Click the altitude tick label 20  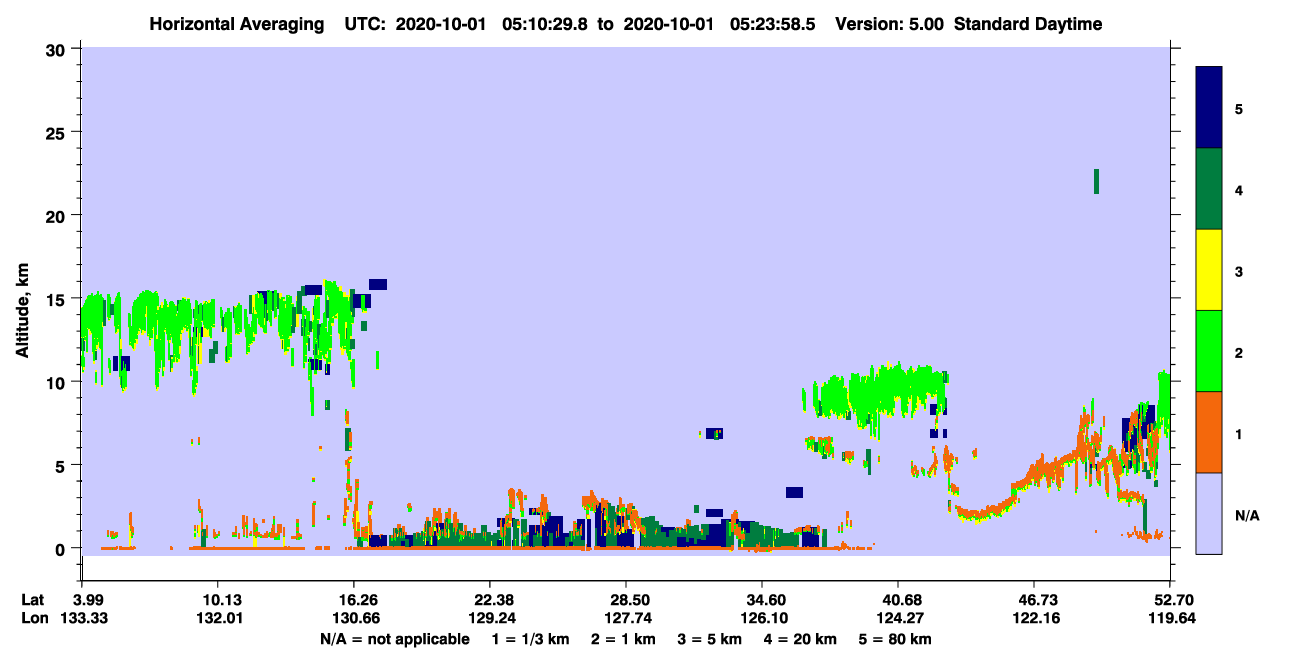[57, 216]
